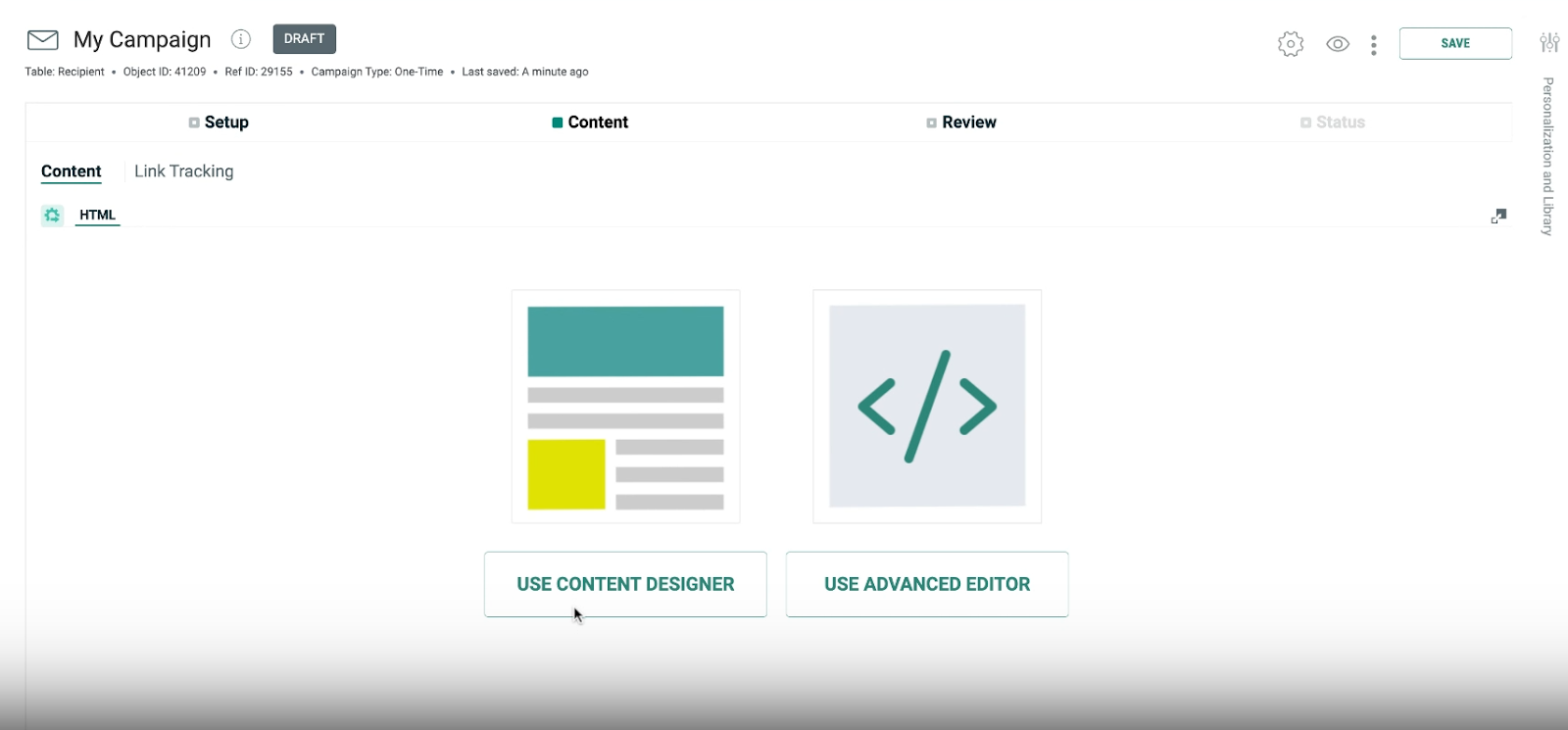This screenshot has height=730, width=1568.
Task: Open the three-dot more options menu
Action: click(x=1373, y=45)
